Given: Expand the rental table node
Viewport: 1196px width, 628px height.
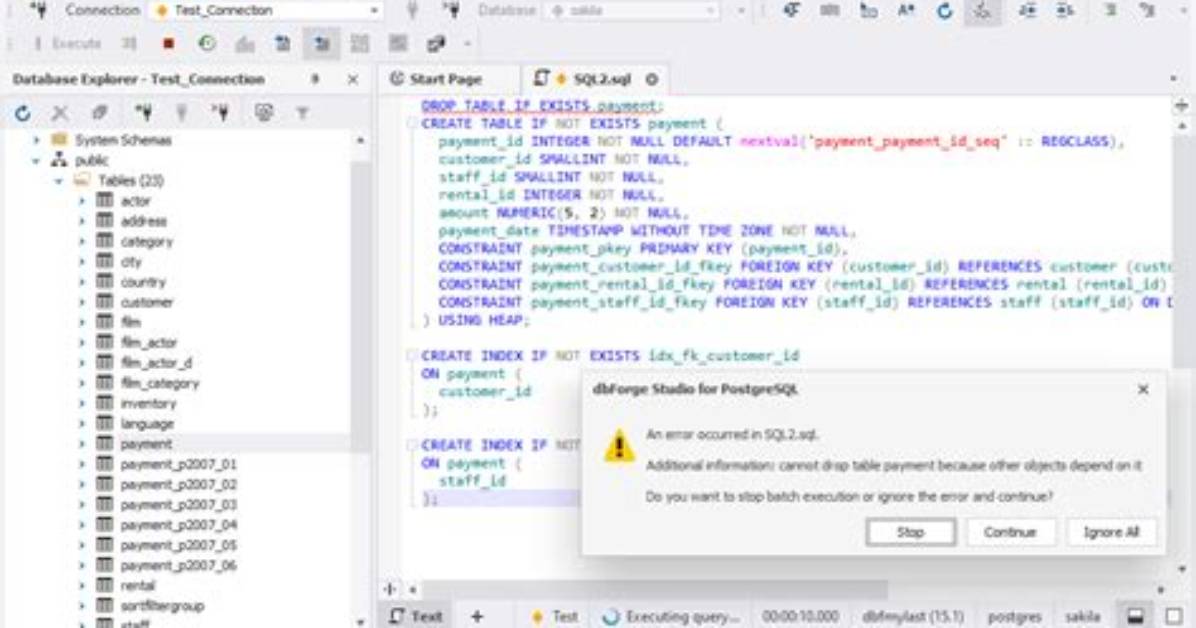Looking at the screenshot, I should 82,585.
